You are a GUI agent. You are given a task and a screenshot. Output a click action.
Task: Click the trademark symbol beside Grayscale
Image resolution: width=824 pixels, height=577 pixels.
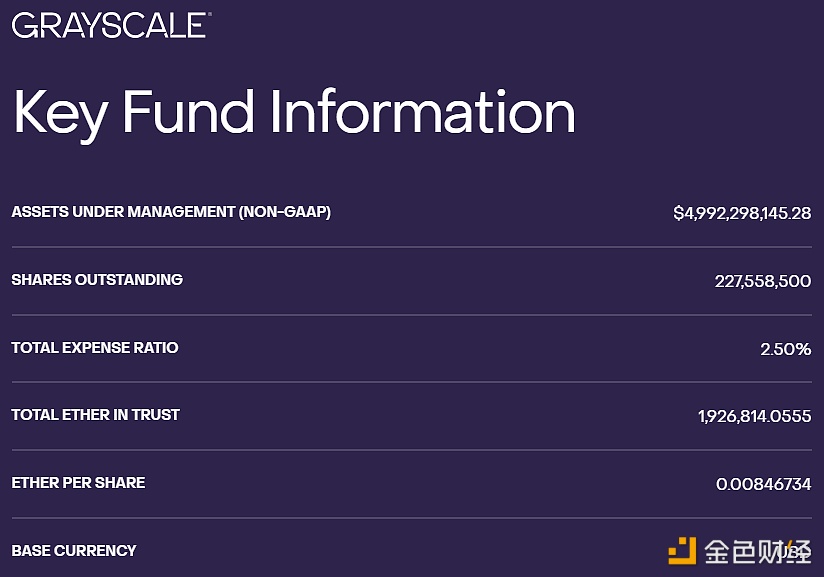point(209,14)
